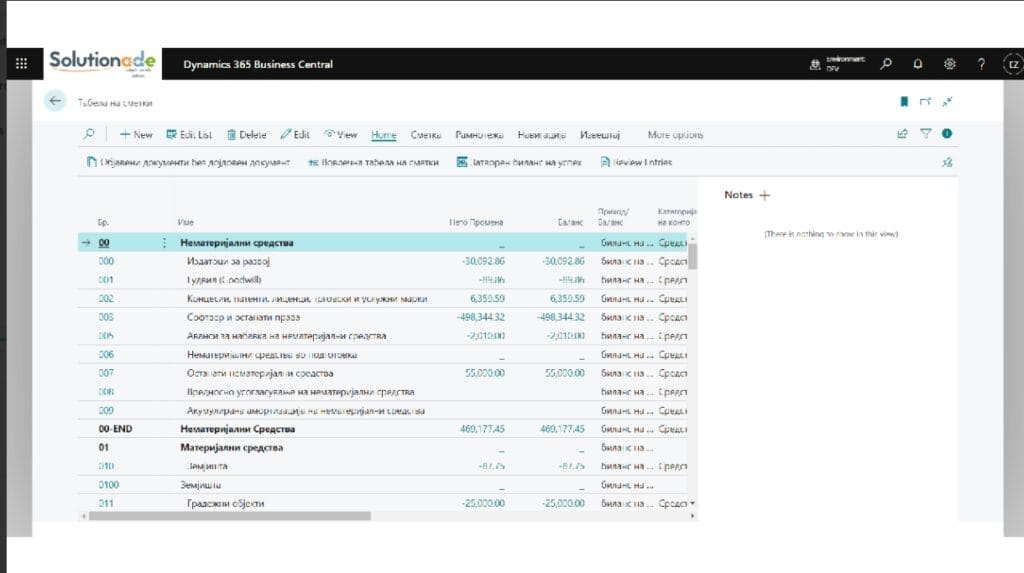Open the Сметка menu
This screenshot has width=1024, height=573.
[426, 135]
